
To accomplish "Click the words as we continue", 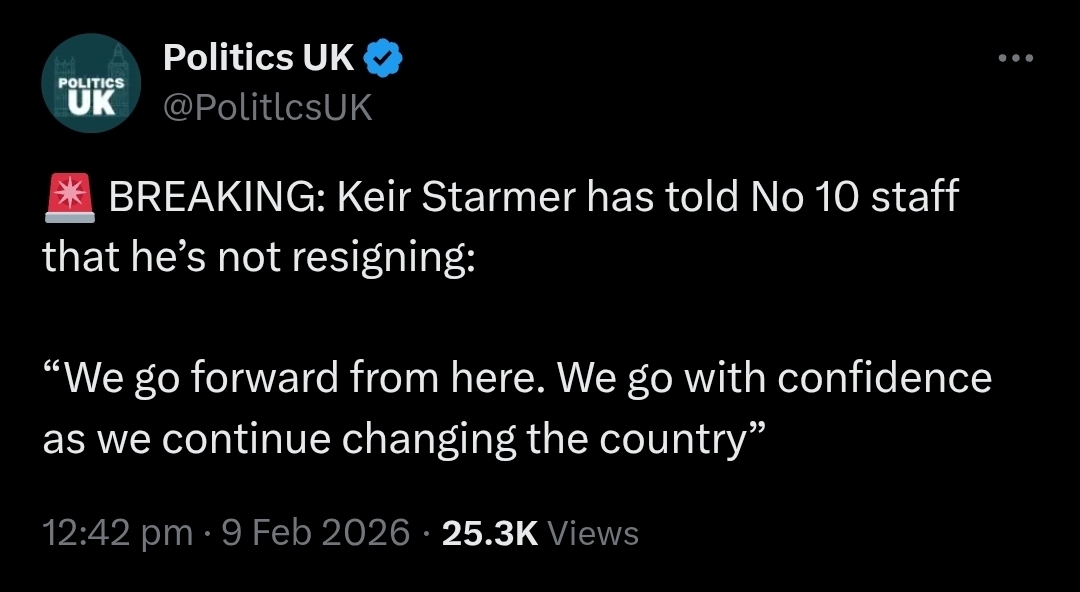I will pyautogui.click(x=186, y=439).
